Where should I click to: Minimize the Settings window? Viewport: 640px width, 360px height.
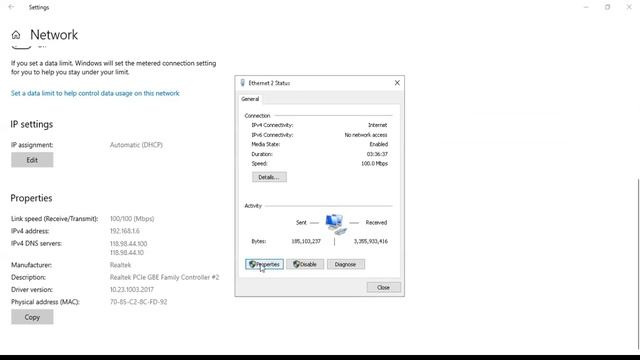(x=586, y=7)
